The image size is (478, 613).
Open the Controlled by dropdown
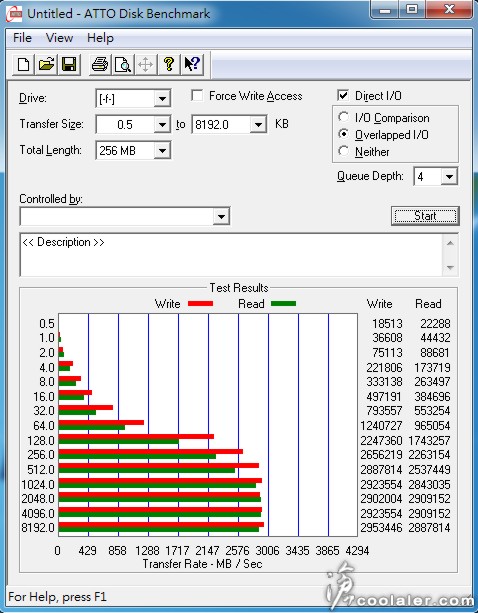pyautogui.click(x=221, y=216)
